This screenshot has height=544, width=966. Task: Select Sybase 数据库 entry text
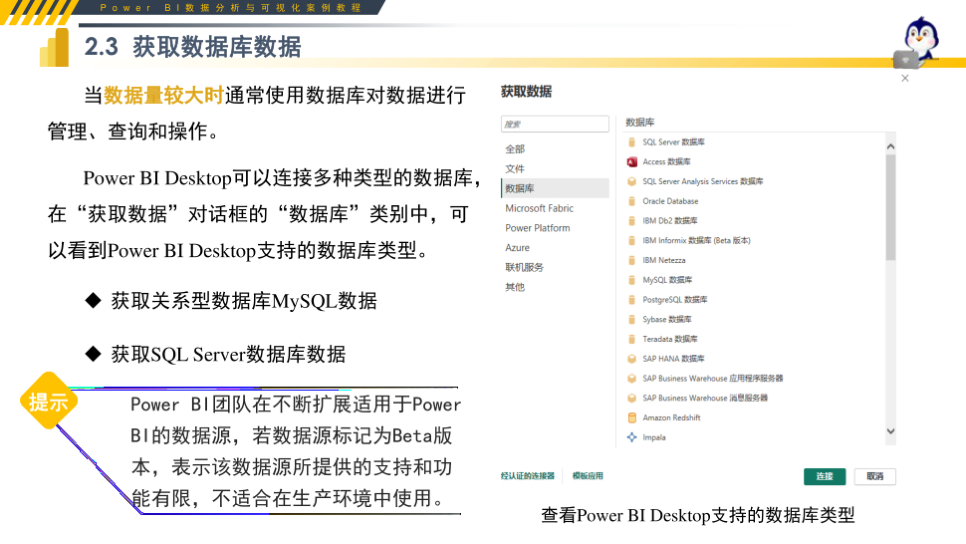point(667,319)
